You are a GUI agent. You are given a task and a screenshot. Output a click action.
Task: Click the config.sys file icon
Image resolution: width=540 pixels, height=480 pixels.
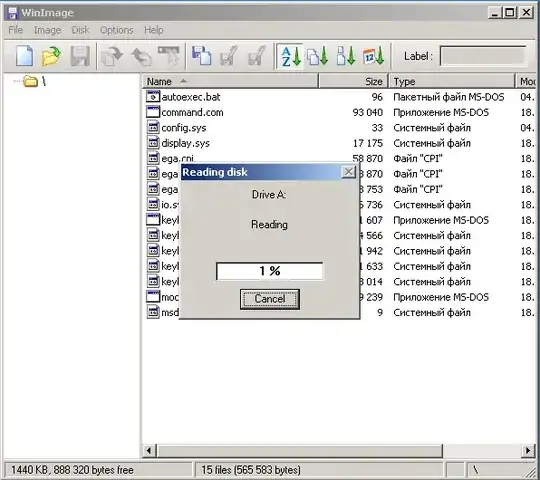click(153, 127)
